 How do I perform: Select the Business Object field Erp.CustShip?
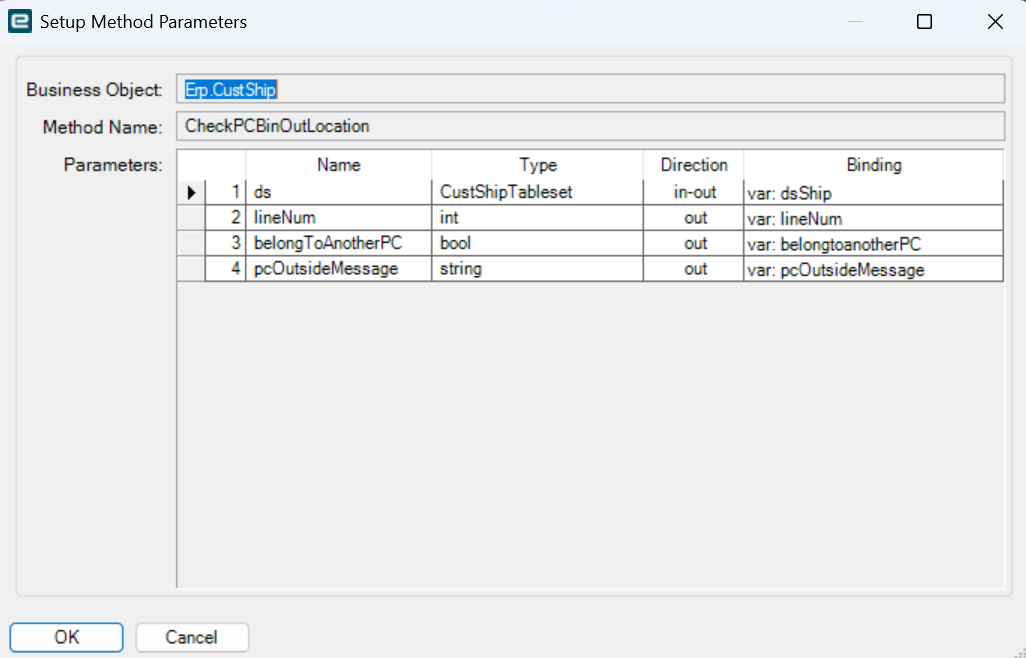click(x=590, y=89)
